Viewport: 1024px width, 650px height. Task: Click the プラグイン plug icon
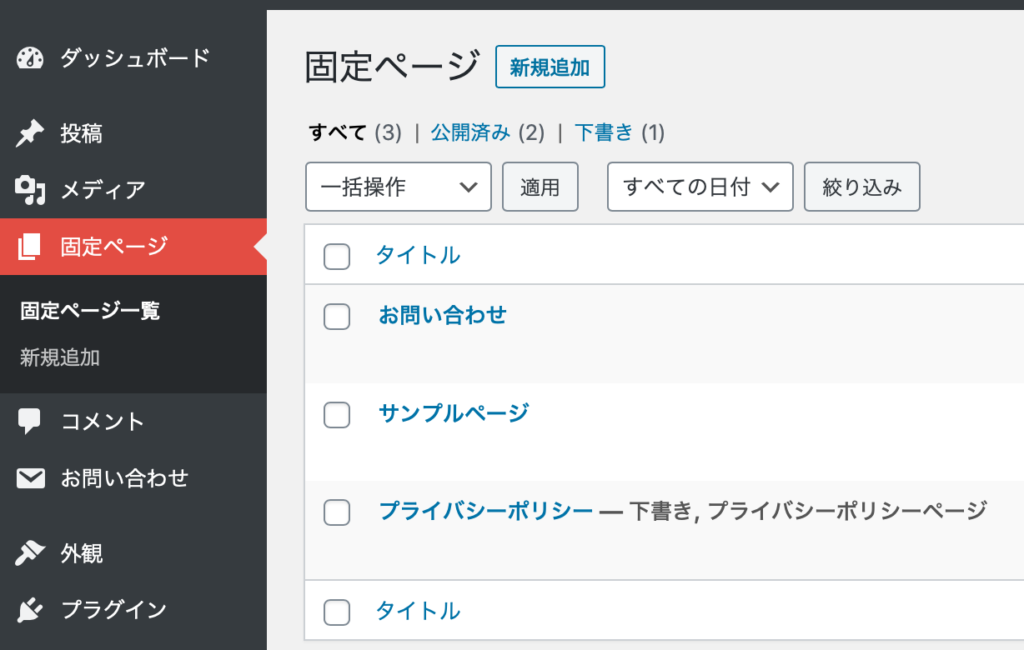[30, 609]
